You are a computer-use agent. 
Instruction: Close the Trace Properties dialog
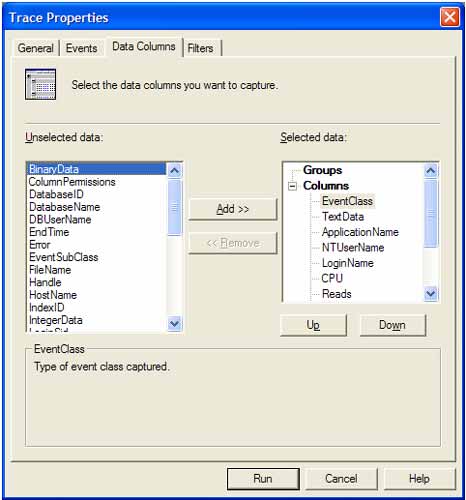coord(449,17)
